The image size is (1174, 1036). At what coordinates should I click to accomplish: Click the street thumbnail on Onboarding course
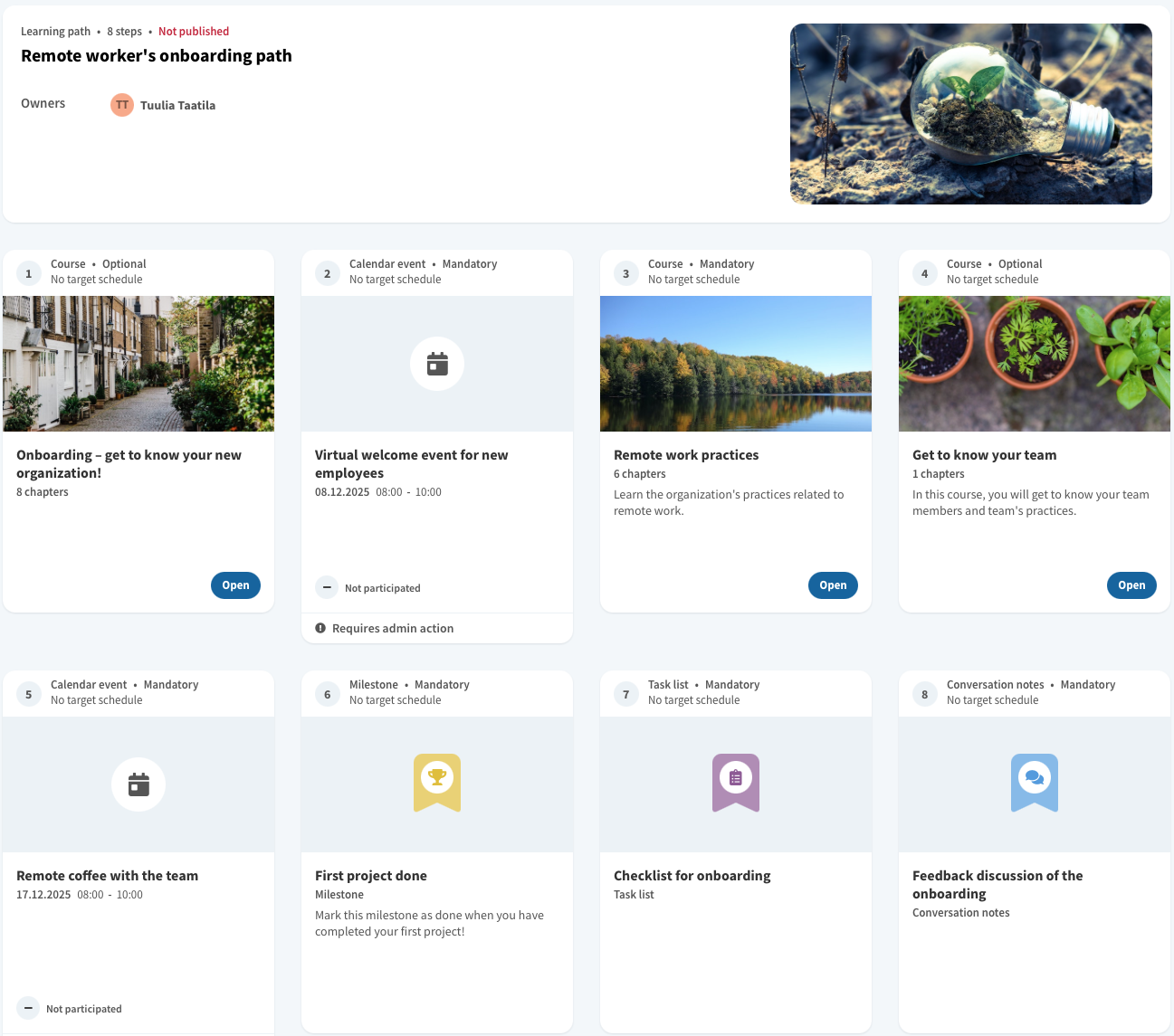(x=138, y=364)
